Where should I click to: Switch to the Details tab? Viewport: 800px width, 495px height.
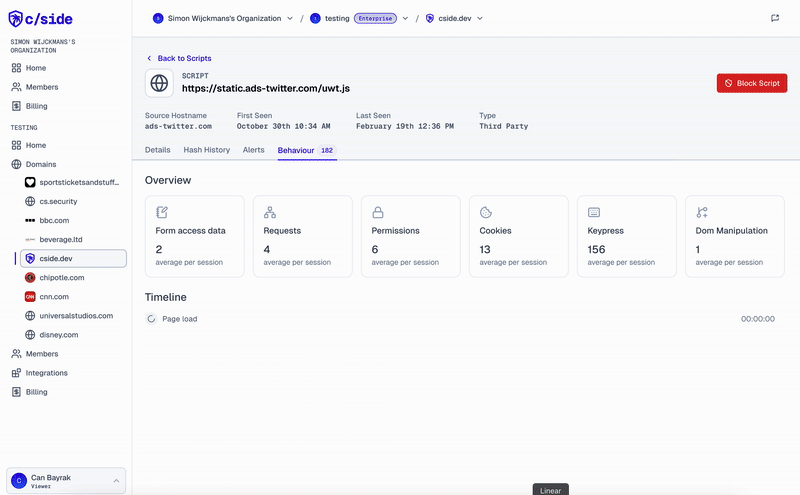(x=158, y=150)
